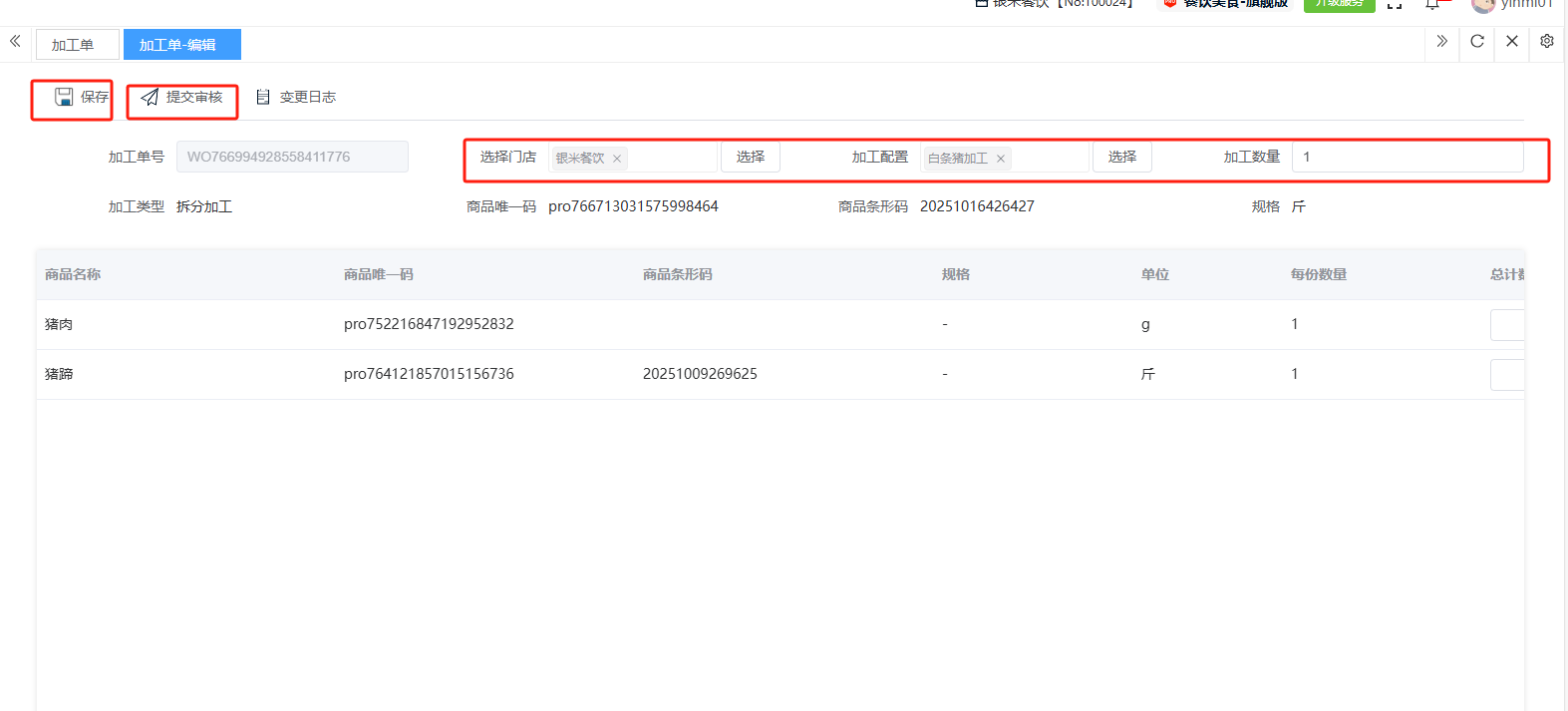Open the settings gear icon

click(1547, 41)
